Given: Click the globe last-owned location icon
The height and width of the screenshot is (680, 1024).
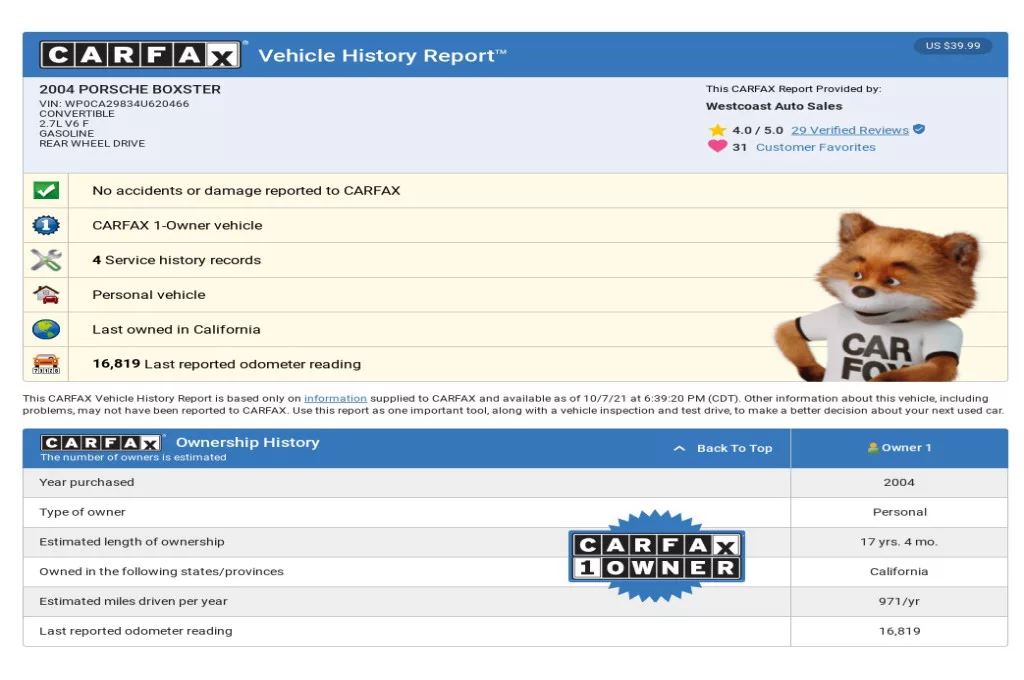Looking at the screenshot, I should click(x=46, y=329).
